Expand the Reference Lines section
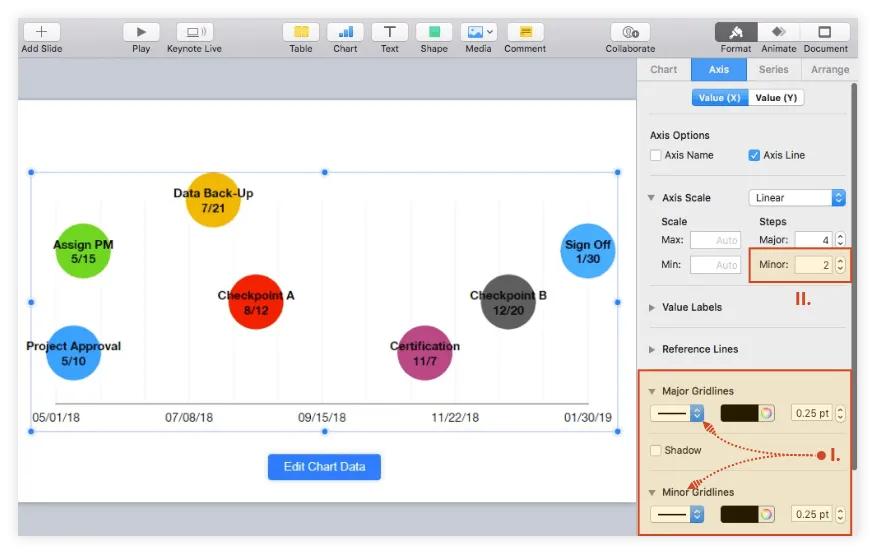Screen dimensions: 876x554 coord(654,349)
